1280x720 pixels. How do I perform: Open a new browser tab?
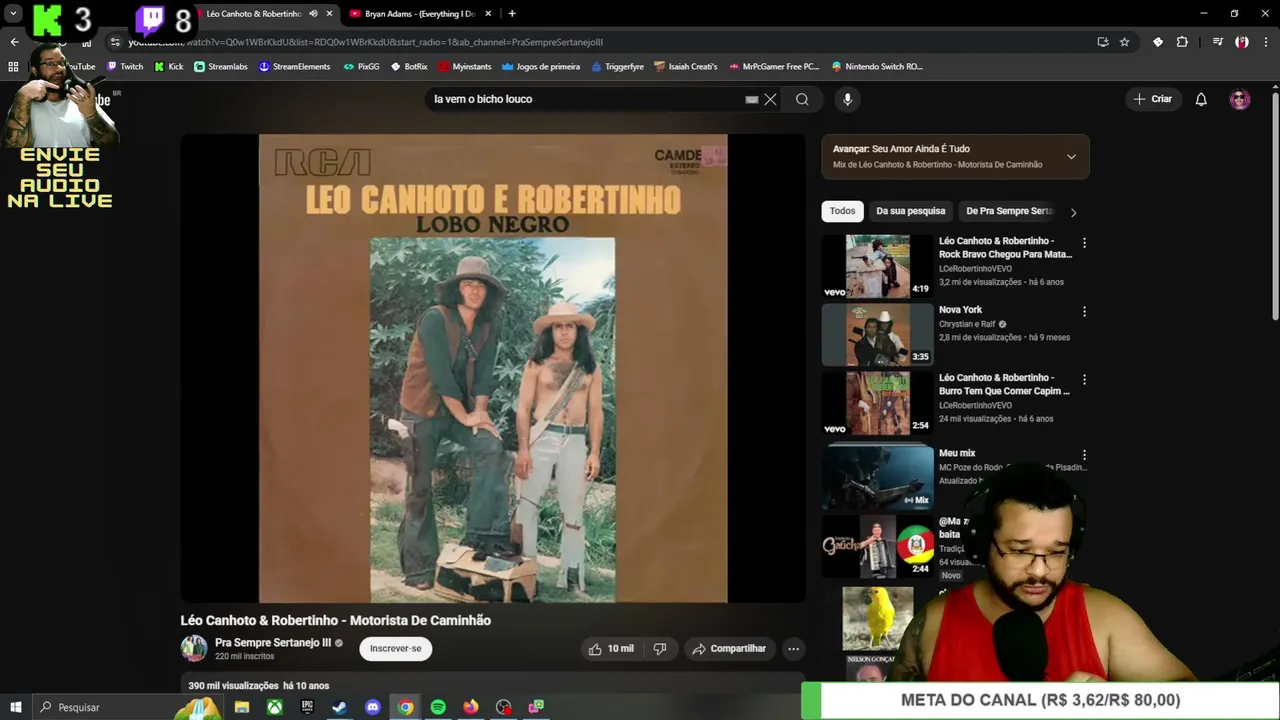pos(512,14)
